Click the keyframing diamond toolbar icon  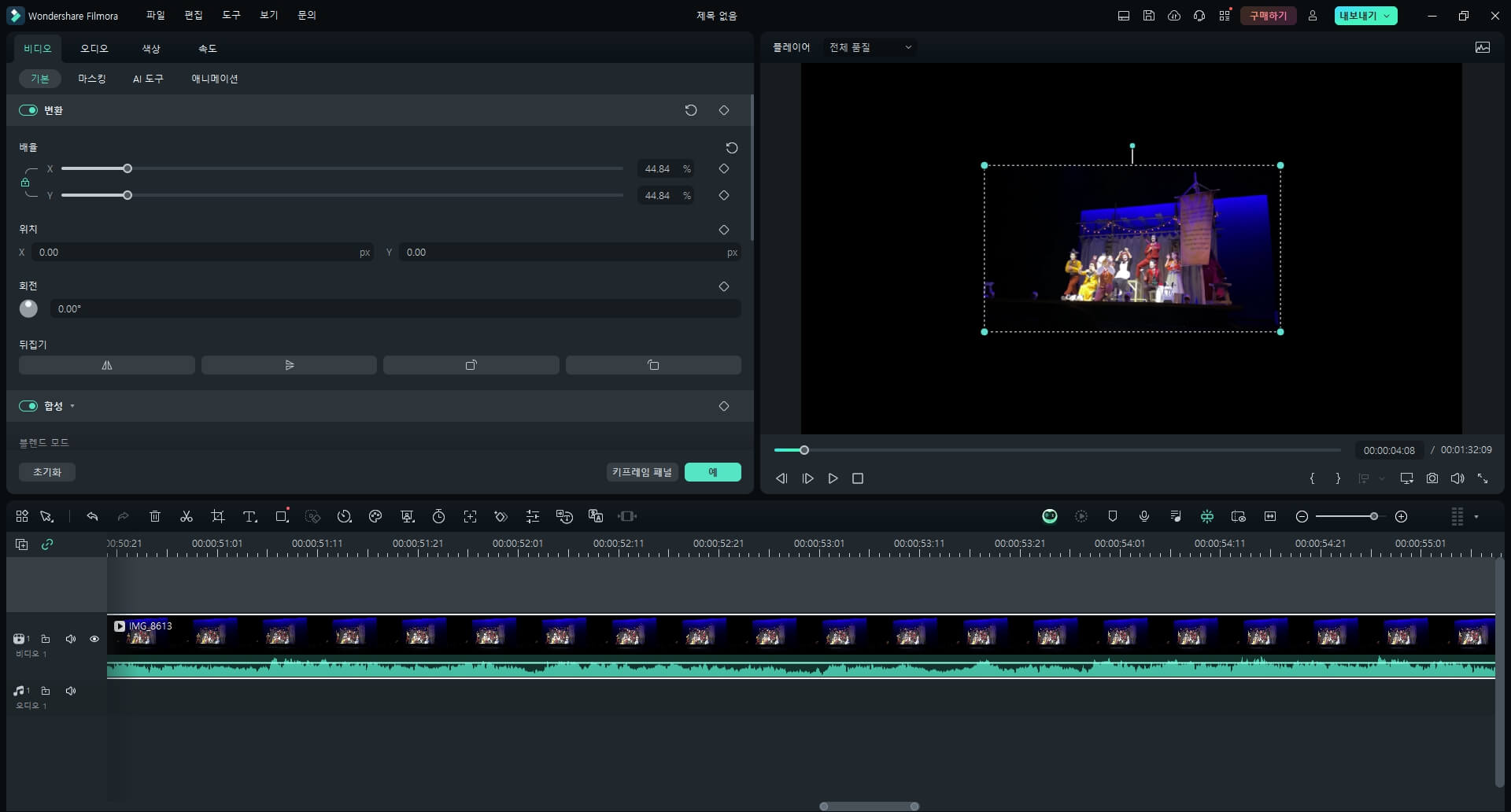(501, 516)
